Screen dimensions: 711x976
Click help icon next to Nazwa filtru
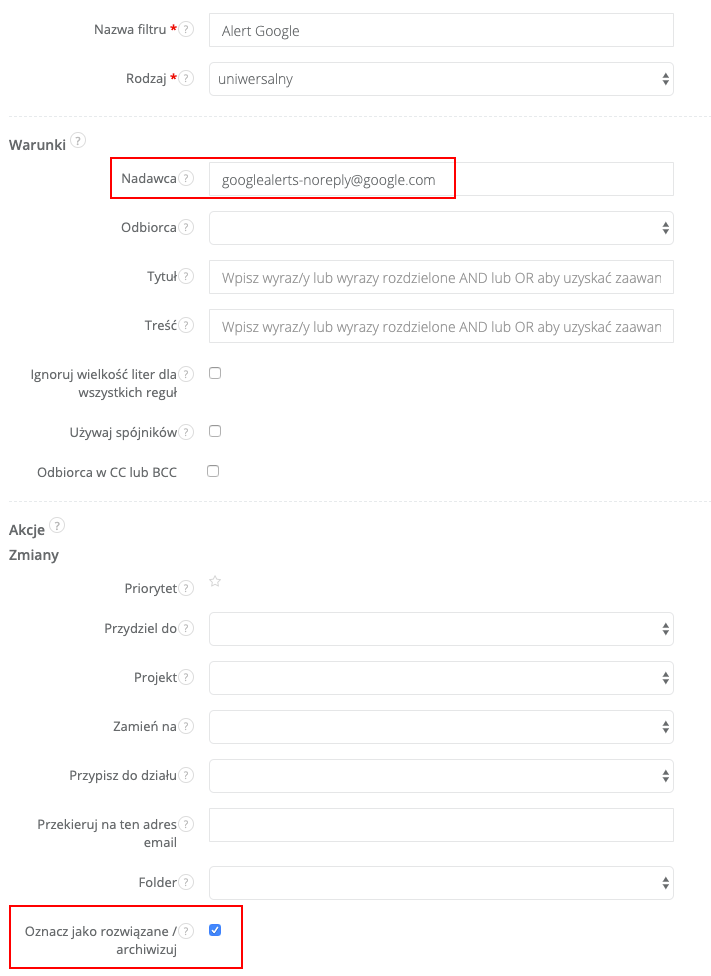pyautogui.click(x=187, y=30)
